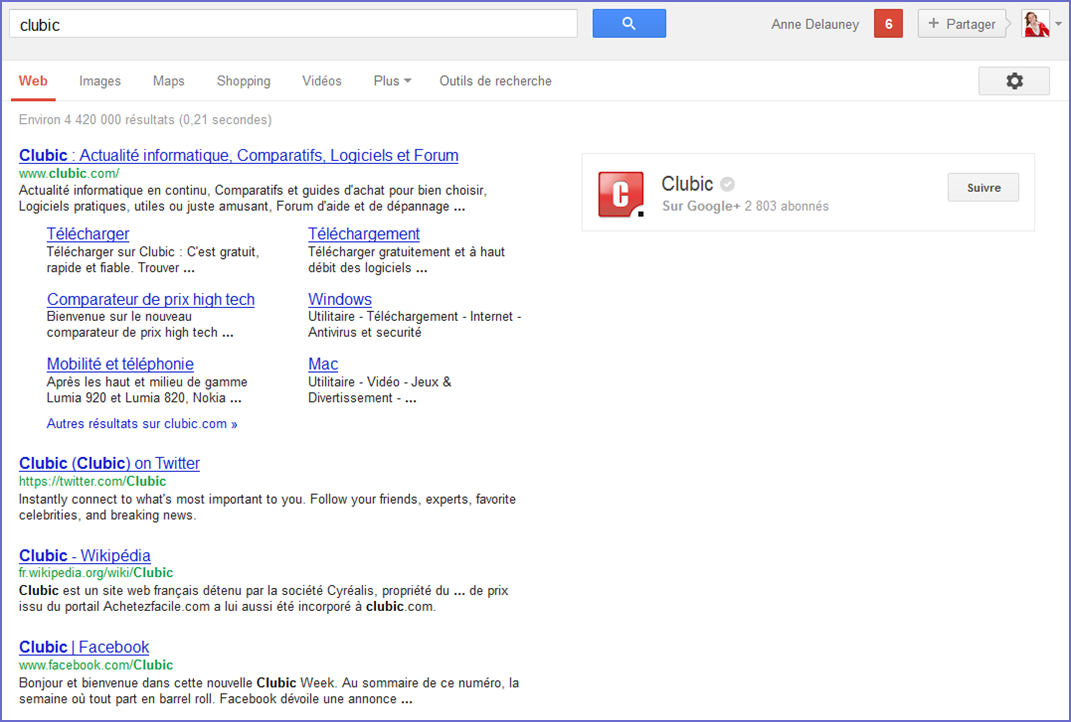The image size is (1071, 722).
Task: Click description 'Après les haut et milieu de gamme'
Action: point(147,390)
